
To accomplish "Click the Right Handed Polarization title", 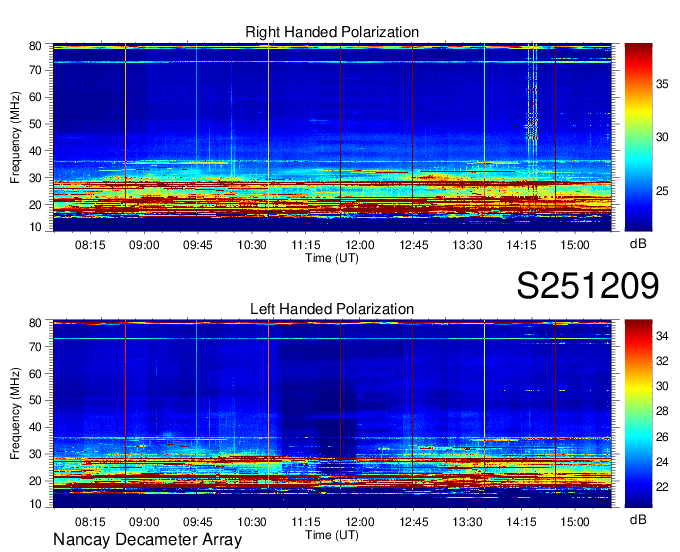I will (x=332, y=33).
